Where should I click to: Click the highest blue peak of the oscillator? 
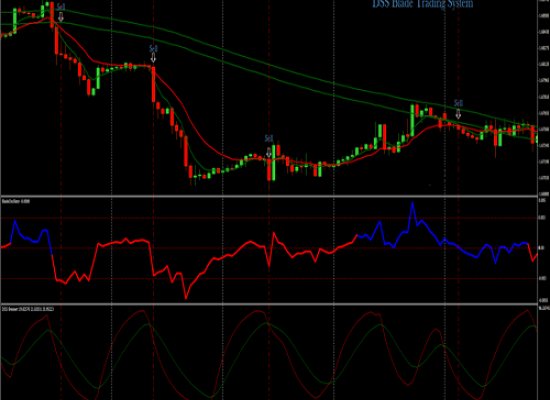412,203
